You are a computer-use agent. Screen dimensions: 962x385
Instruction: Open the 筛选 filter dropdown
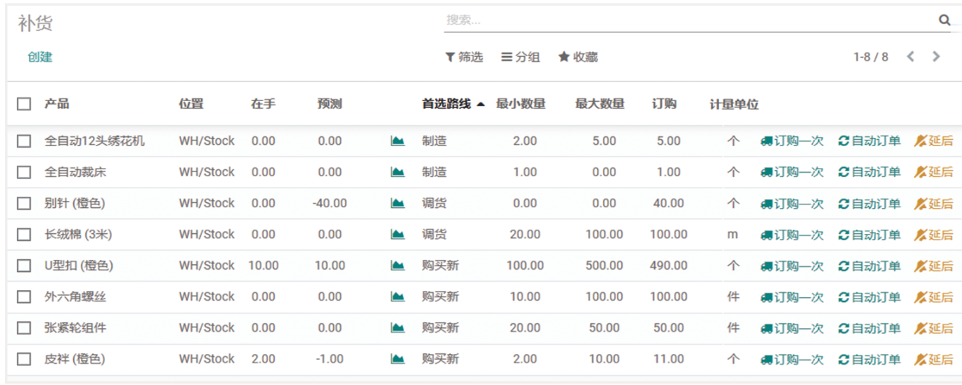coord(464,57)
